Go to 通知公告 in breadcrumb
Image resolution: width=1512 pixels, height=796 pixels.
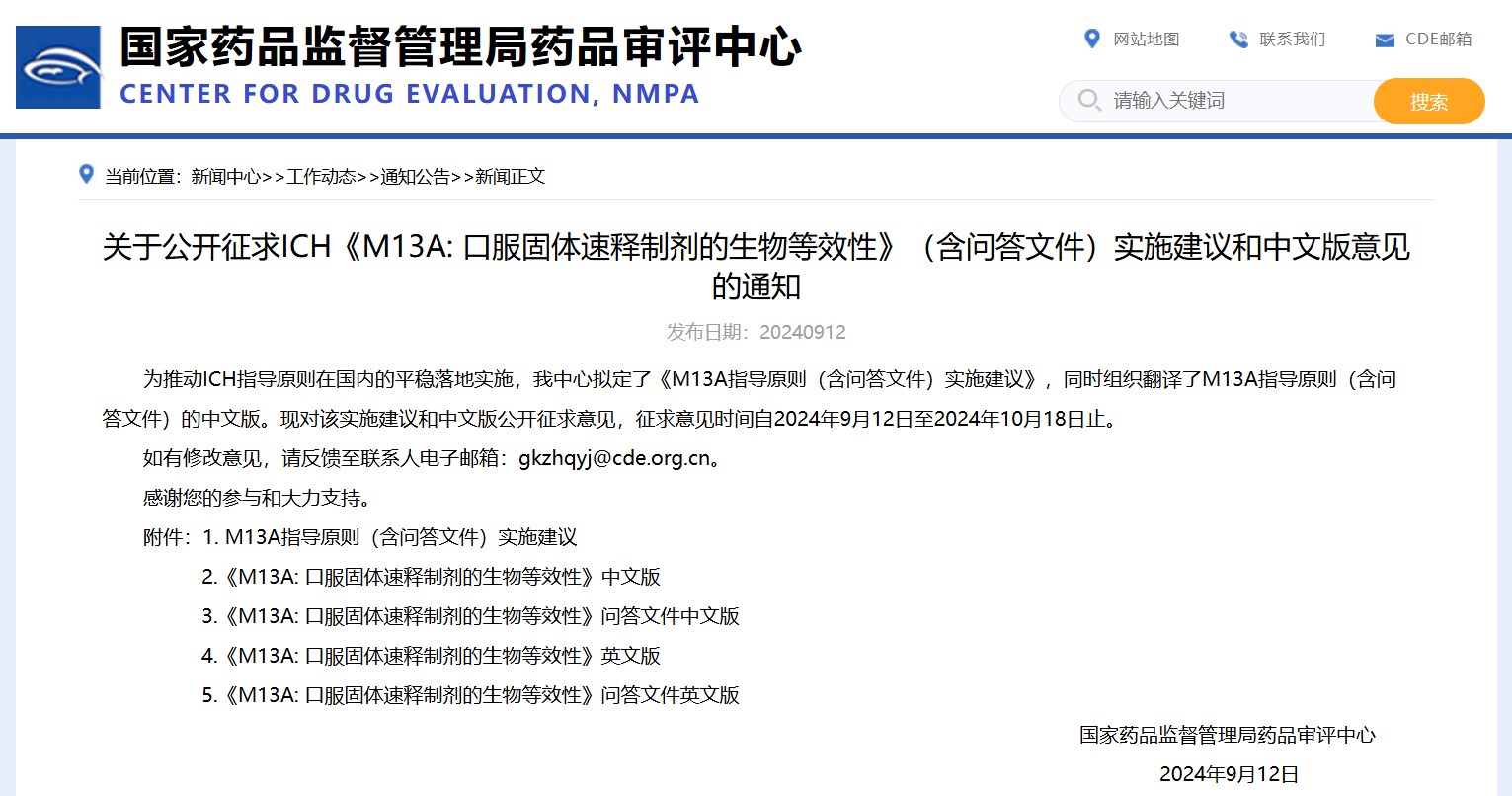[x=416, y=176]
